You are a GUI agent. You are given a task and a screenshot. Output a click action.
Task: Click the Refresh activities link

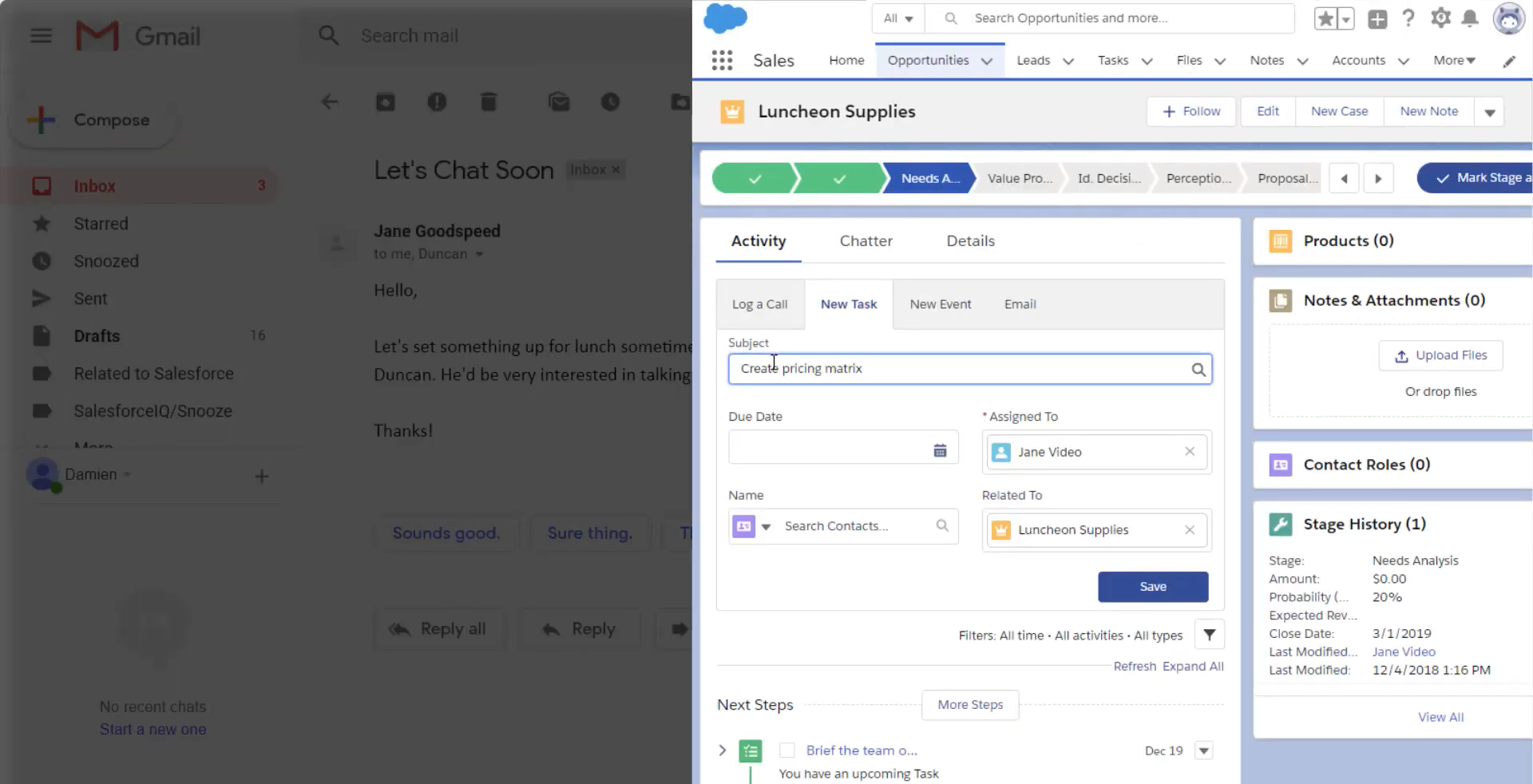pyautogui.click(x=1135, y=667)
